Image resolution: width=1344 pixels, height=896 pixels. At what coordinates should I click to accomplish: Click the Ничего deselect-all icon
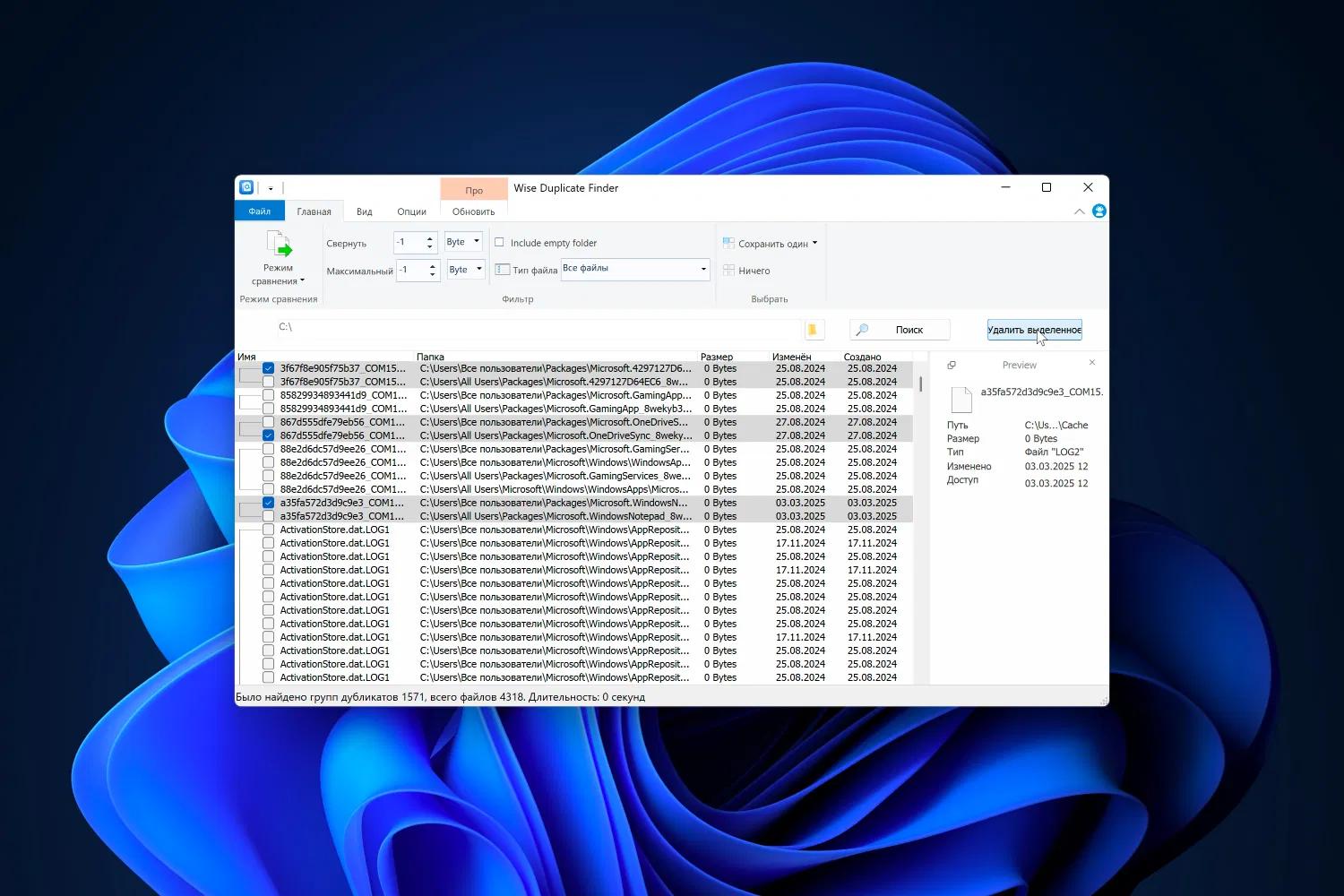(x=728, y=270)
